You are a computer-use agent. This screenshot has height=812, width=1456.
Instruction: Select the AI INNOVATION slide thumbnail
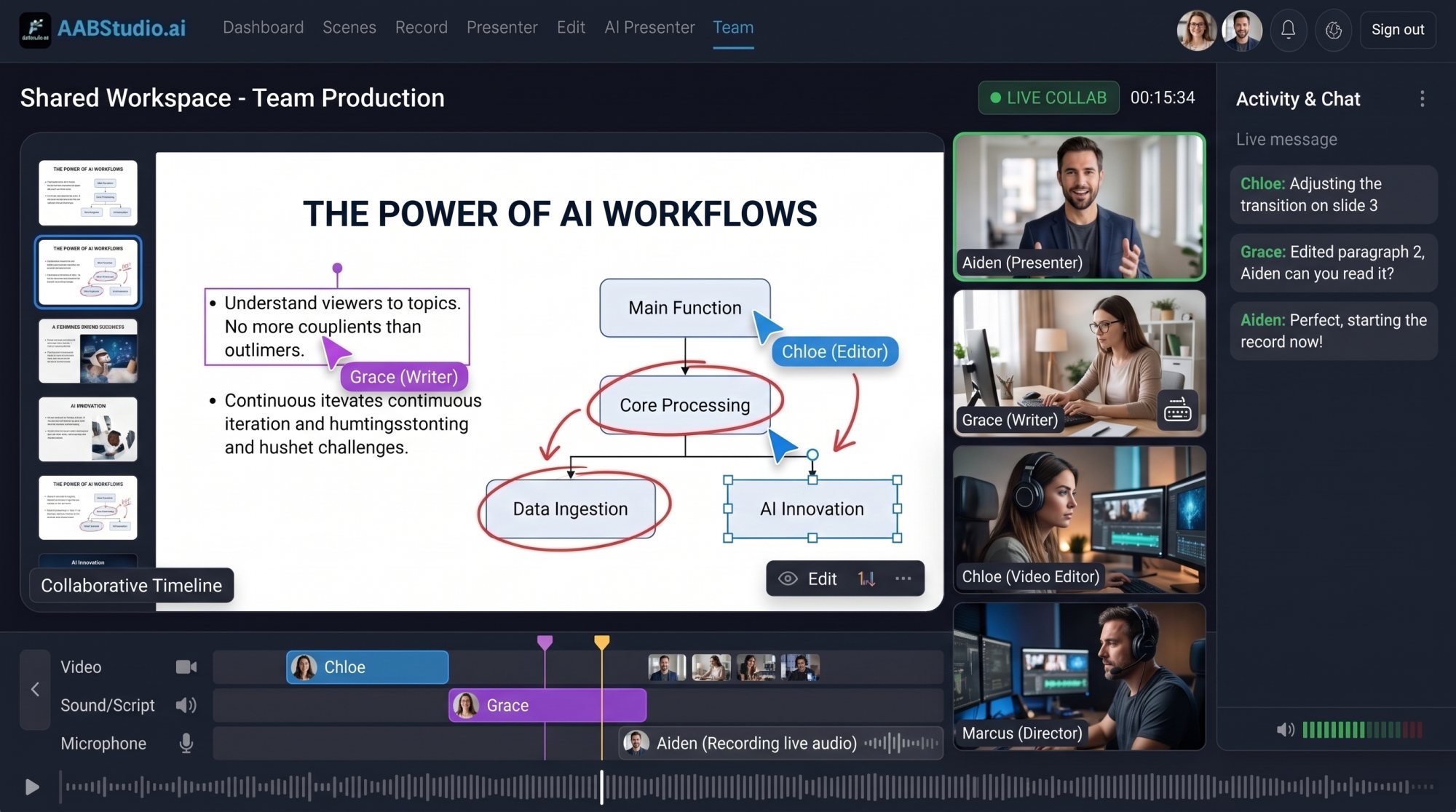(88, 429)
